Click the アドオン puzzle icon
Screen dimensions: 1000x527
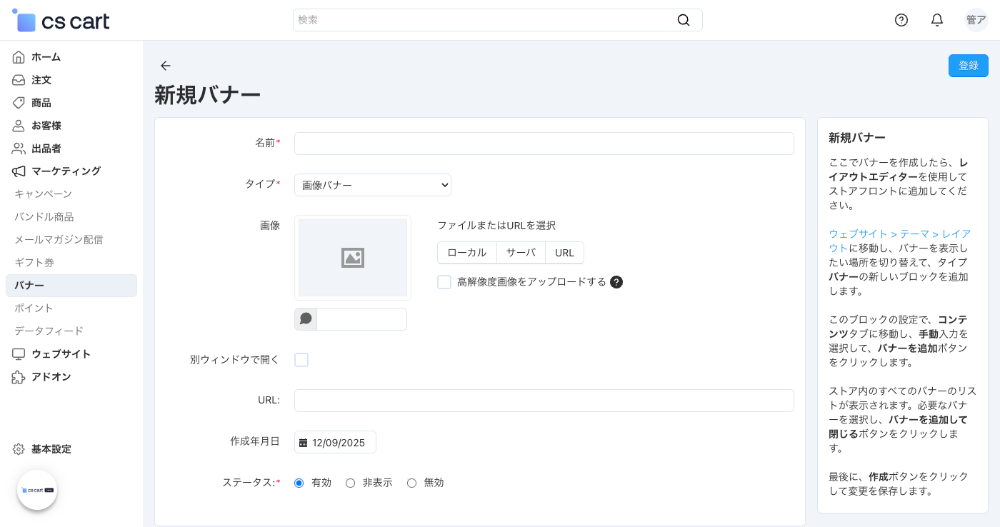pos(18,377)
